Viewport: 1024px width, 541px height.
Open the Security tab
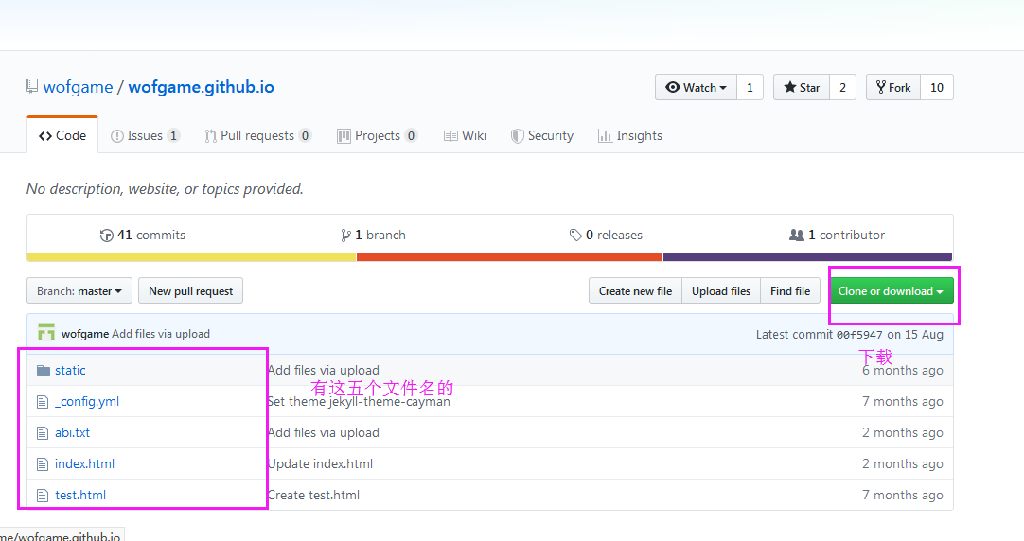pyautogui.click(x=542, y=136)
